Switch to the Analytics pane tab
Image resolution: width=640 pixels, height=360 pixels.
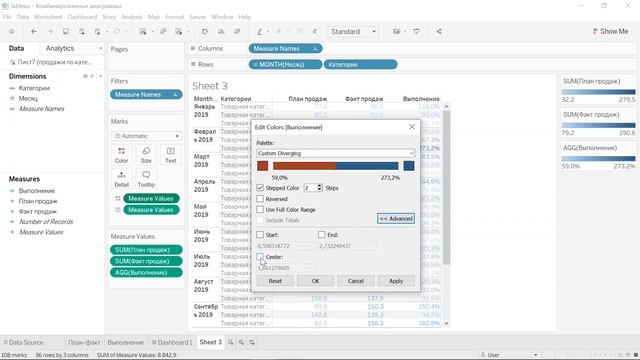(x=60, y=48)
